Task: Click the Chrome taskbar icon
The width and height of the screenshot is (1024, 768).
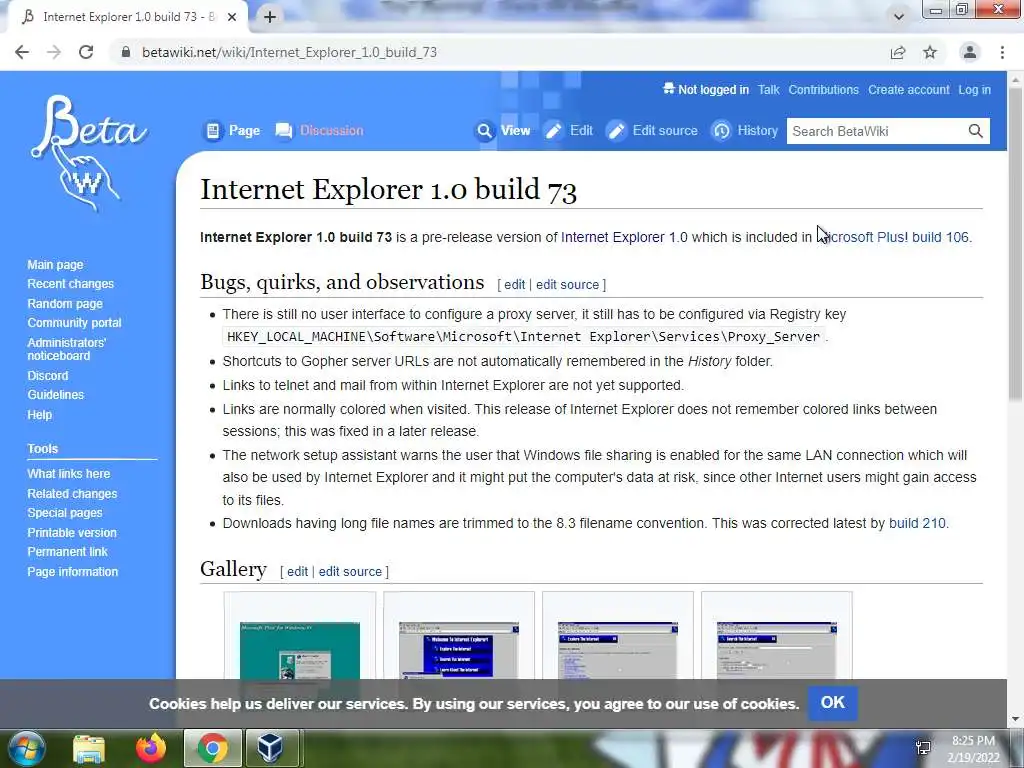Action: [212, 748]
